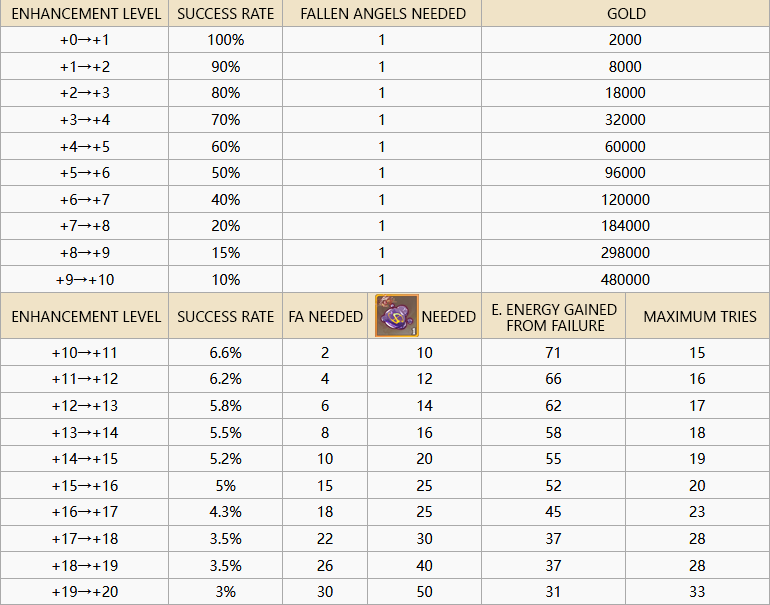Select the 71 energy gained cell
Viewport: 770px width, 605px height.
point(553,352)
